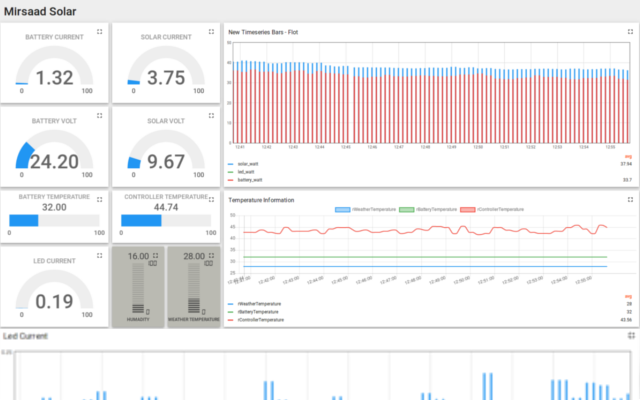Click the Temperature Information chart title
The image size is (640, 400).
261,200
